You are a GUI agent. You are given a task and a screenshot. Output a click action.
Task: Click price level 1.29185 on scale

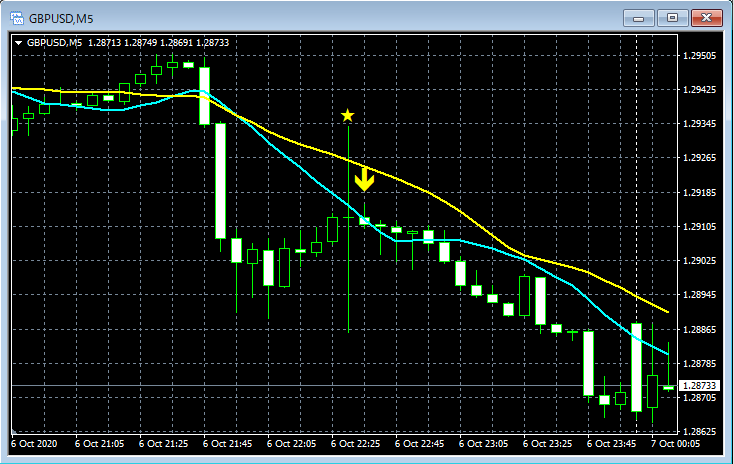tap(699, 192)
